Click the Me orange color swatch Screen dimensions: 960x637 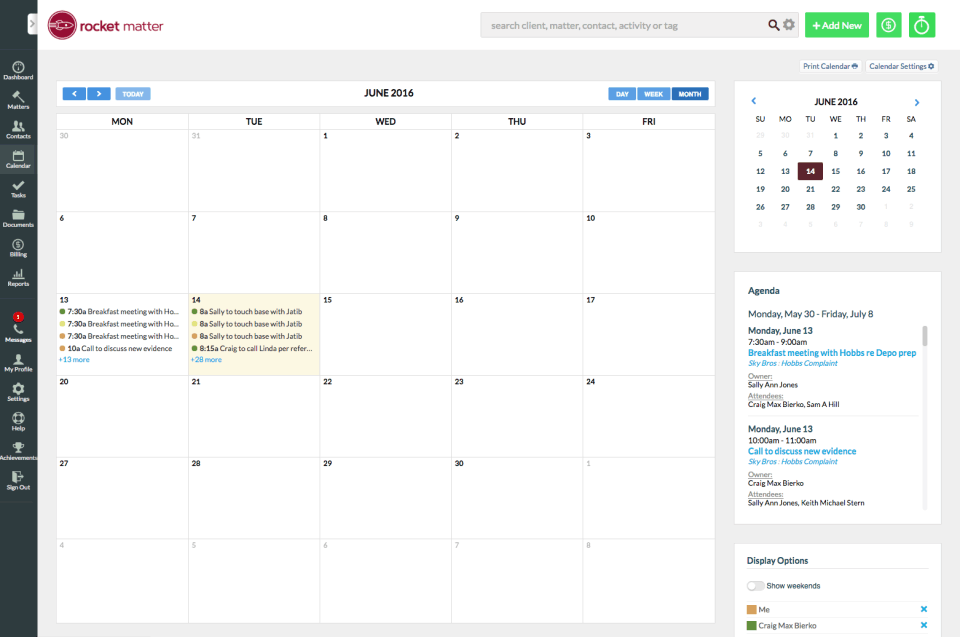[752, 609]
